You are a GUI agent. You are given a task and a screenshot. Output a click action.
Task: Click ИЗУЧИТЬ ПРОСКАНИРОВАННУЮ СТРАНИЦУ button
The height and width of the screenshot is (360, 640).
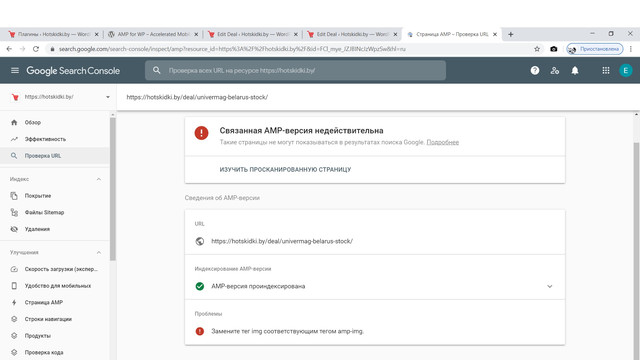coord(285,169)
